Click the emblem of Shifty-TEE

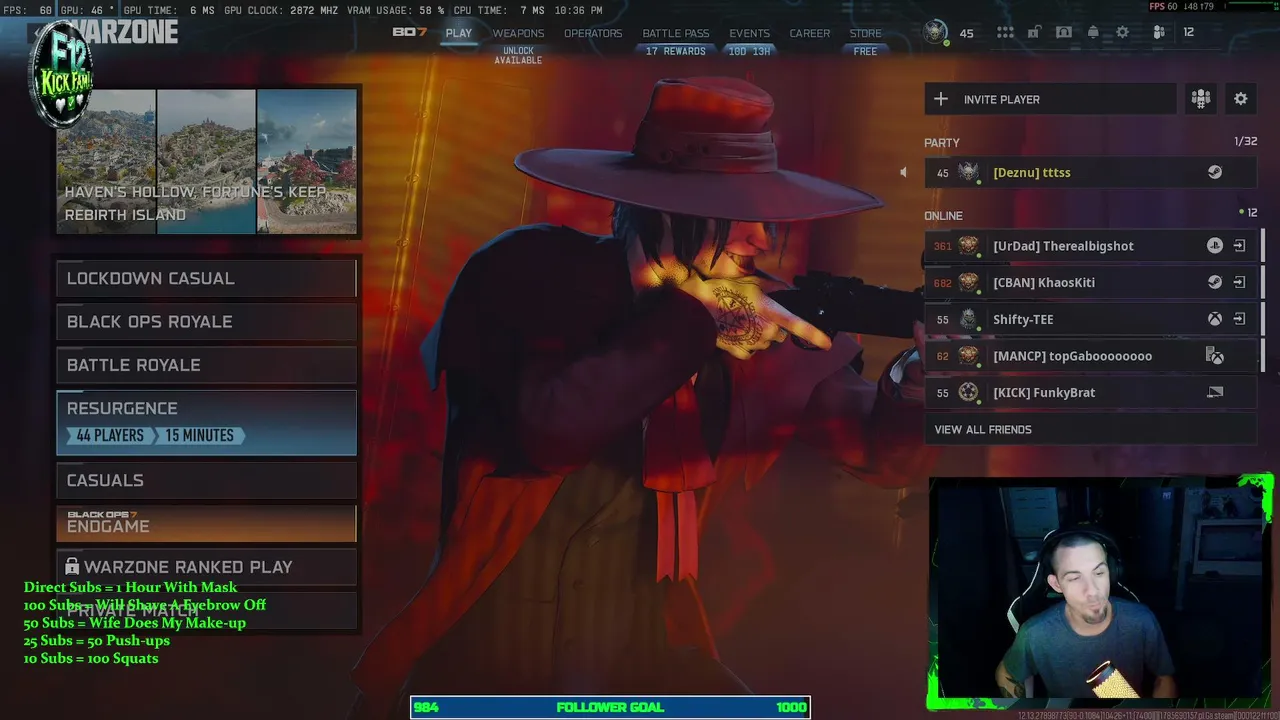click(x=968, y=320)
